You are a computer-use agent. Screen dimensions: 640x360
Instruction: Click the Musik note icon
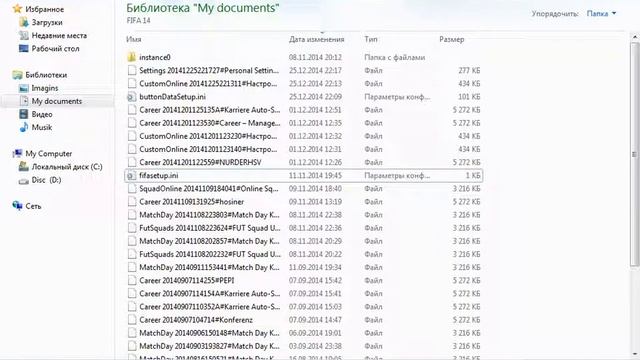pos(24,127)
